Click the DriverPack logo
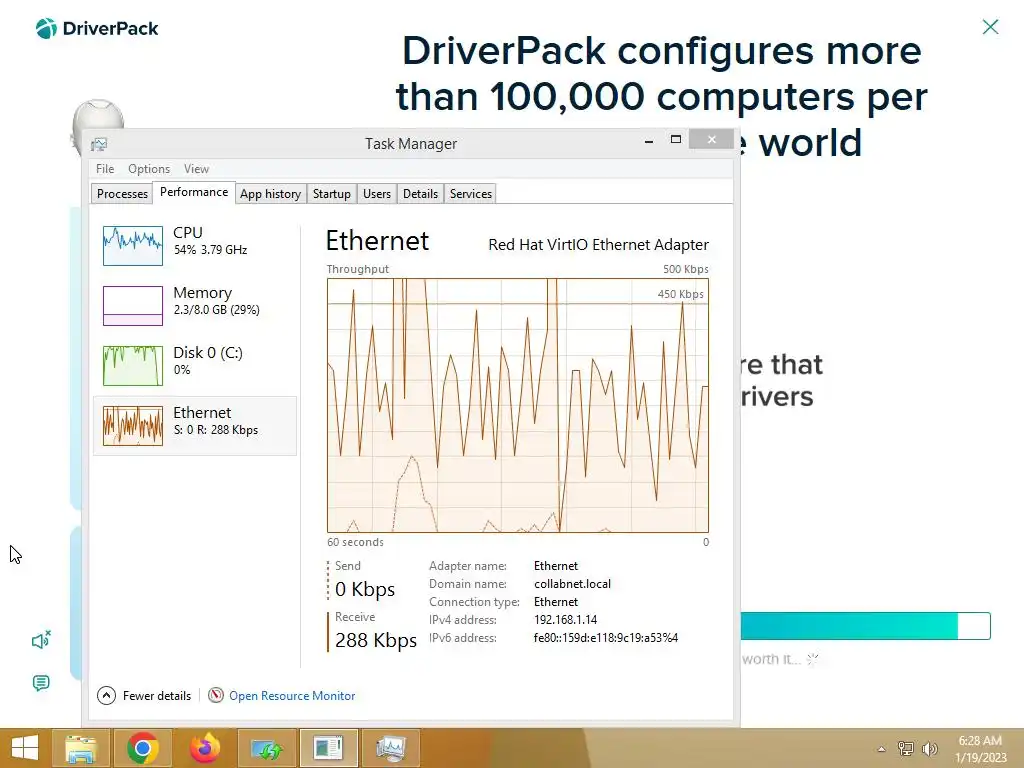The image size is (1024, 768). click(97, 29)
